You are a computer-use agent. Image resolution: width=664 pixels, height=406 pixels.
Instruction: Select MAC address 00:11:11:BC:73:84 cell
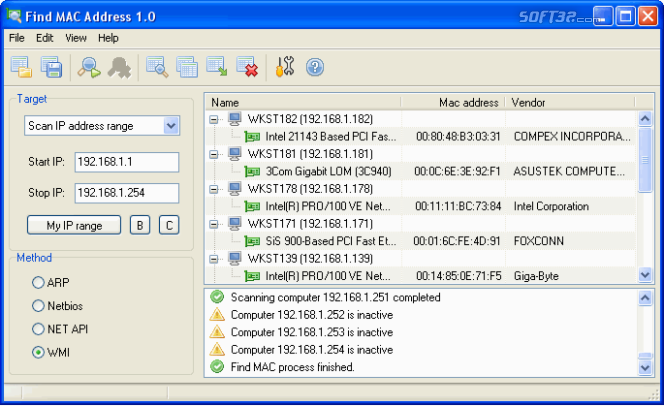point(458,206)
